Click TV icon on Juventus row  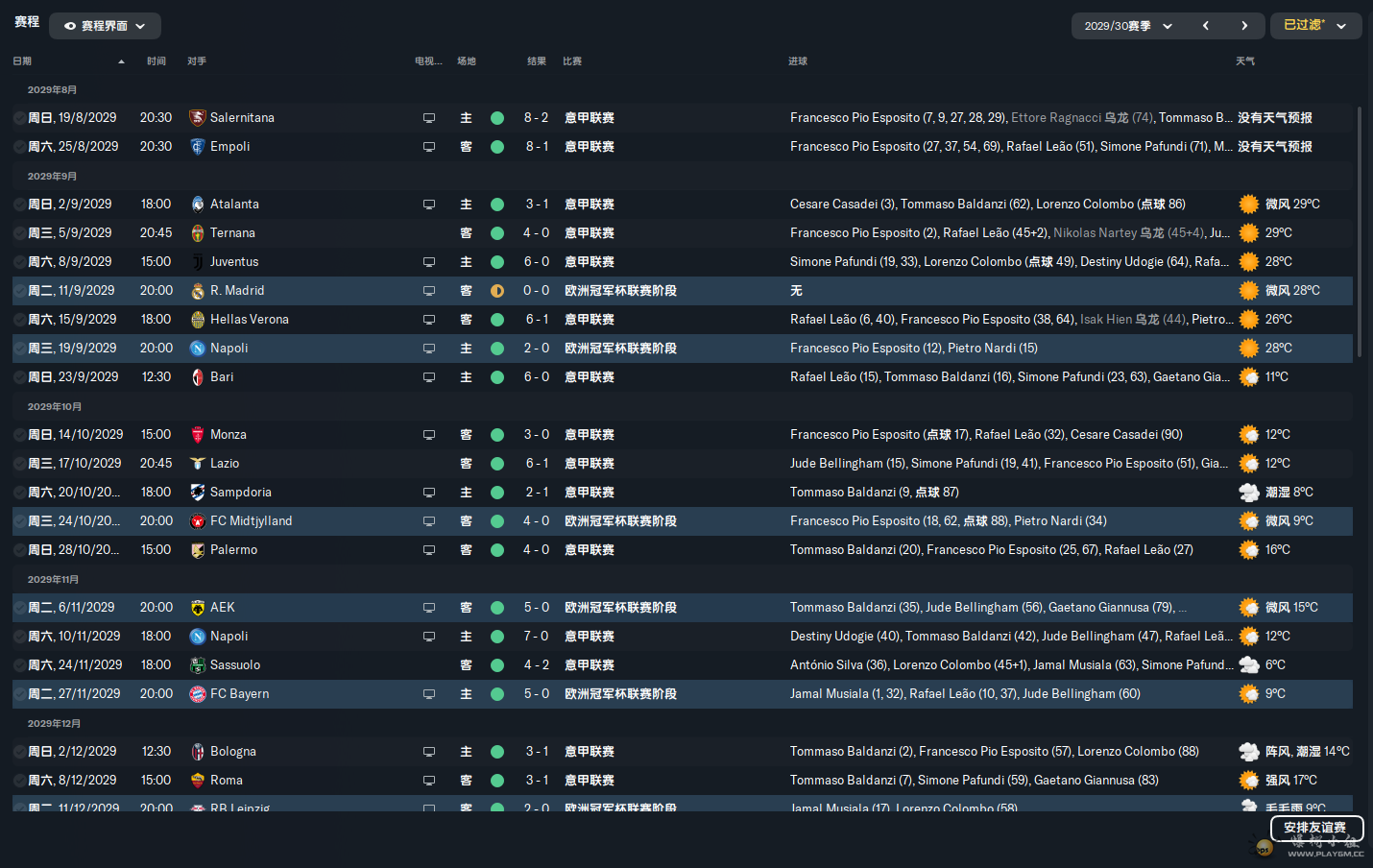pyautogui.click(x=429, y=262)
